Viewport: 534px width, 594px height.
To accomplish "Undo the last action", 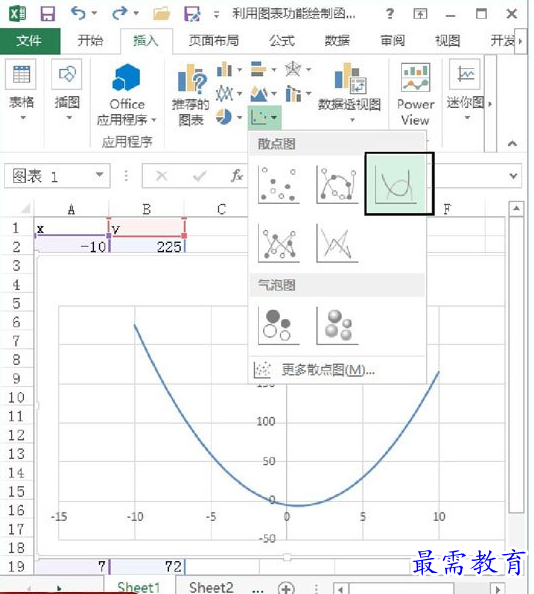I will (78, 14).
